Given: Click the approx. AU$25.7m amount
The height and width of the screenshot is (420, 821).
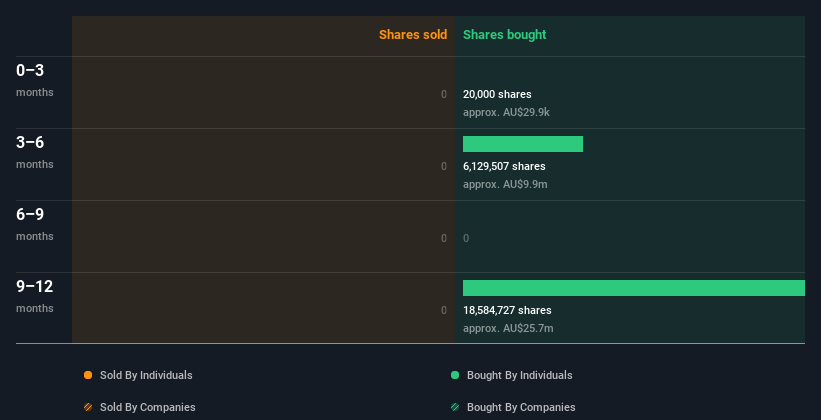Looking at the screenshot, I should tap(508, 328).
